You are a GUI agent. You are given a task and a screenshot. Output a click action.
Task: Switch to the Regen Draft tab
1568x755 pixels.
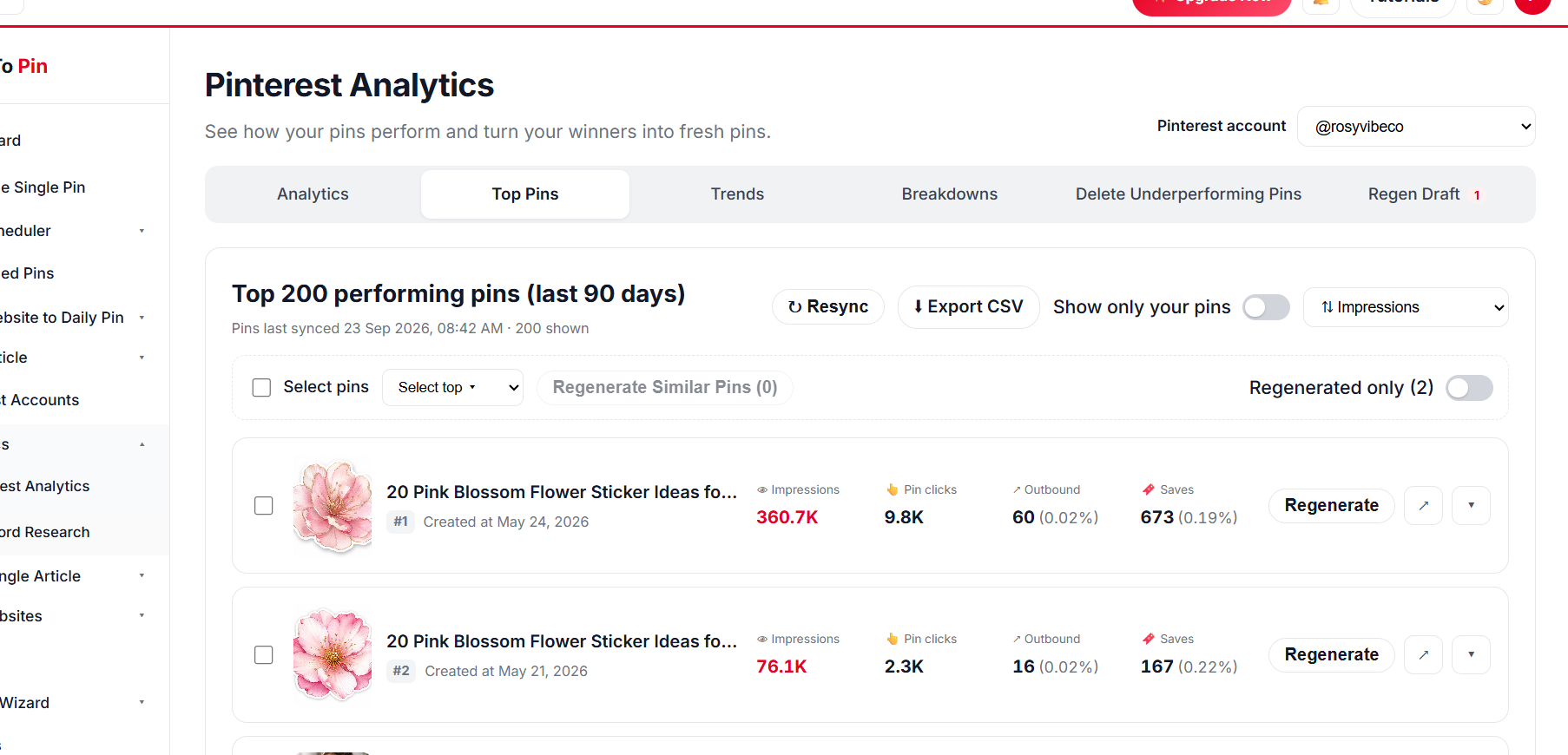coord(1425,194)
